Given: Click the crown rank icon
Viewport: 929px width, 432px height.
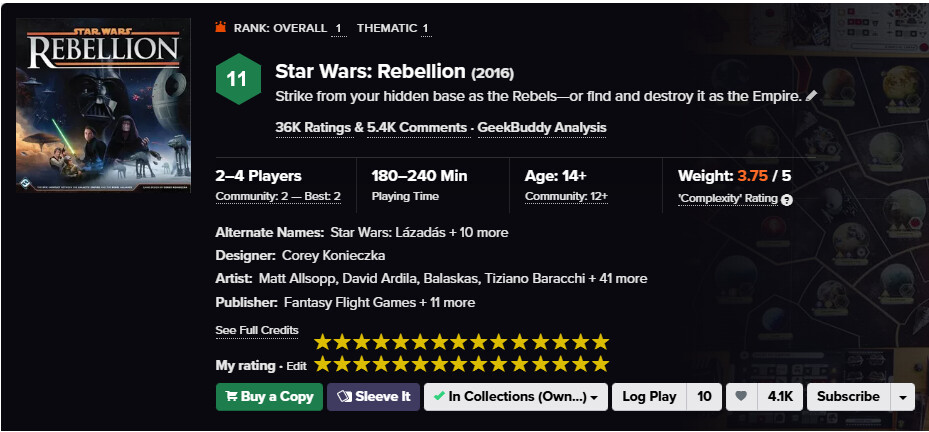Looking at the screenshot, I should (x=221, y=27).
